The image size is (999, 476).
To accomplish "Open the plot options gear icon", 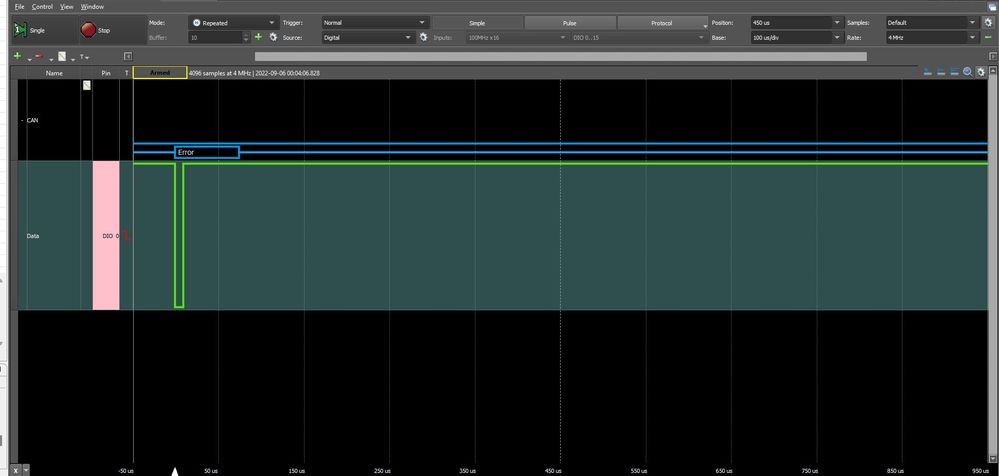I will (x=981, y=72).
